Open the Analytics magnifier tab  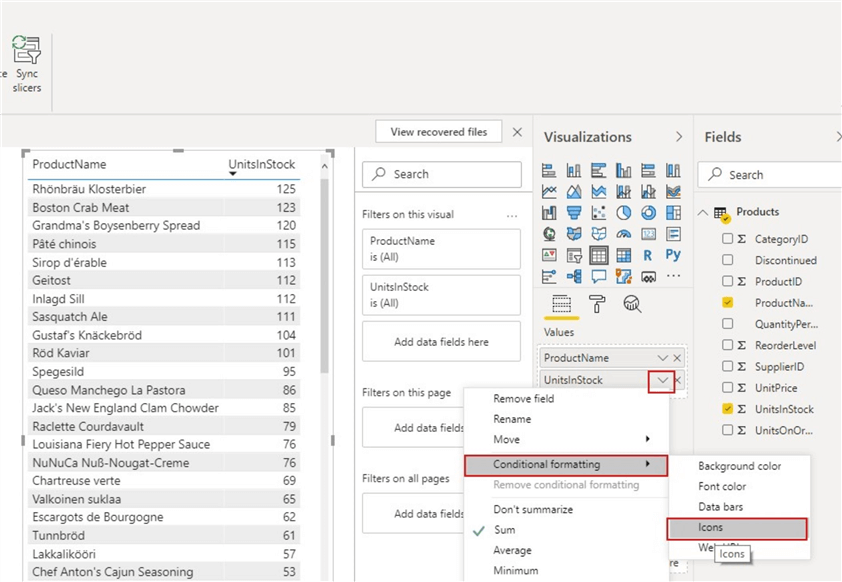coord(632,304)
